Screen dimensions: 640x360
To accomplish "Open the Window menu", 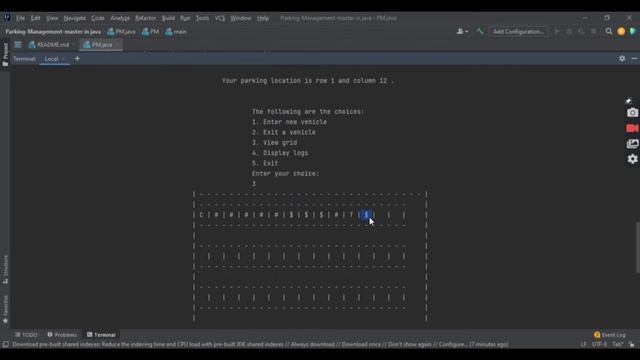I will (x=241, y=18).
